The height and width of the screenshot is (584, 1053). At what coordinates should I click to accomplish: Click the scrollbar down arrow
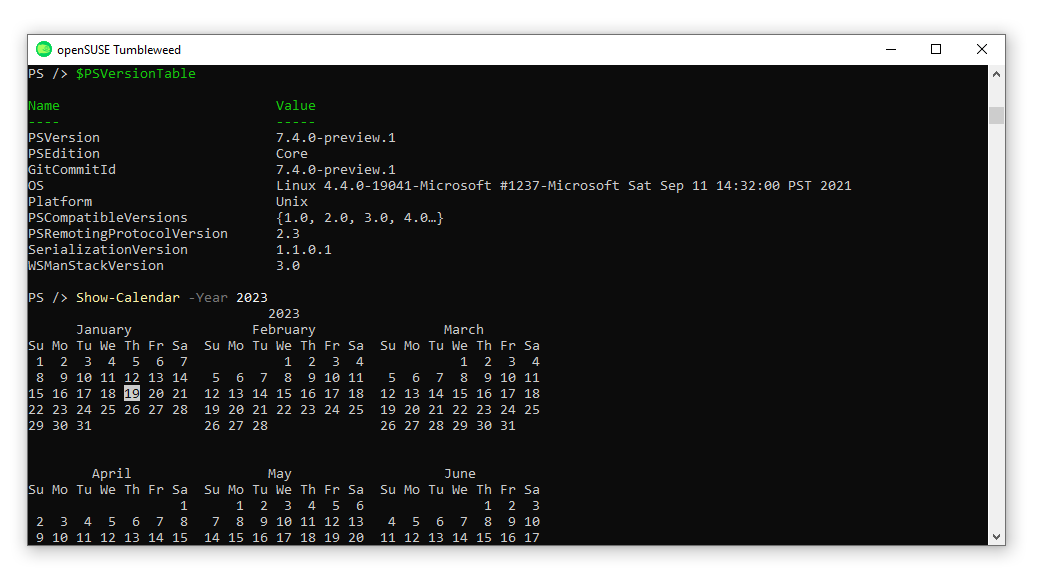pos(997,536)
